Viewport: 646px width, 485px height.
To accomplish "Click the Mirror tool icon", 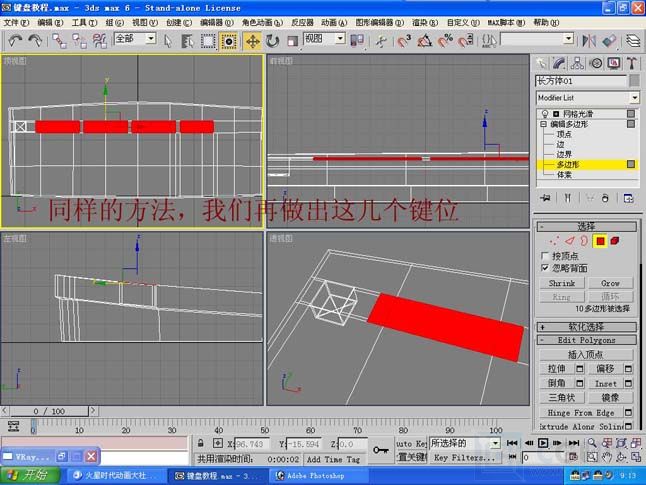I will coord(589,40).
